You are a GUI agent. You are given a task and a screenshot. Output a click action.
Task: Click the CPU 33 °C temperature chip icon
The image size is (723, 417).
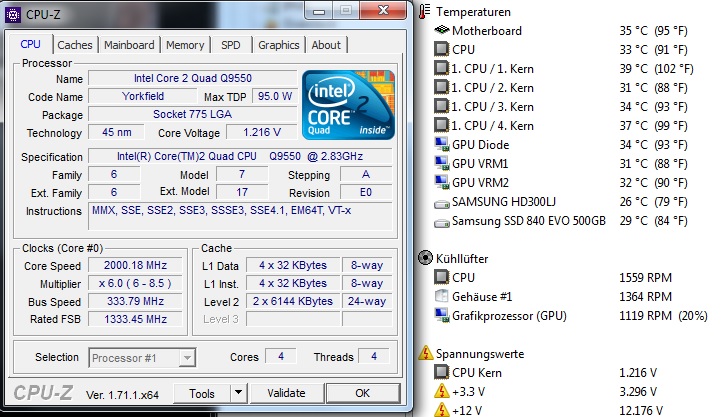point(441,49)
